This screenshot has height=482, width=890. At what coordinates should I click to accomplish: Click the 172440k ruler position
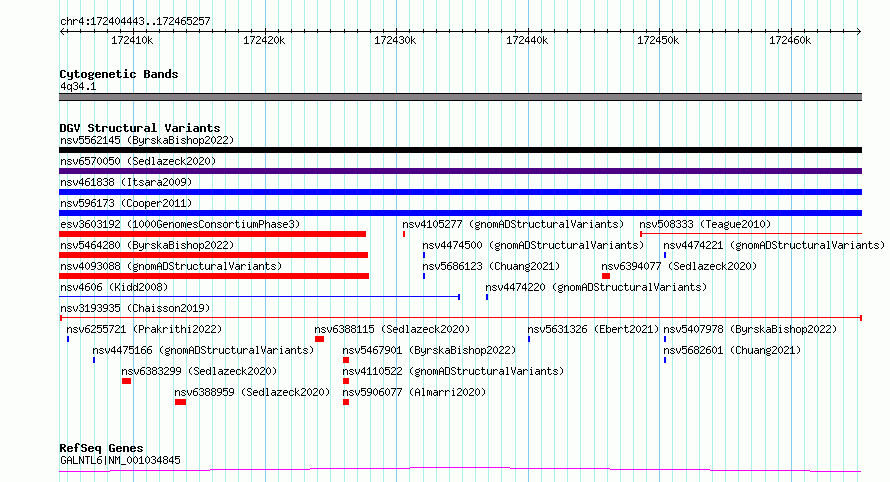[x=527, y=40]
